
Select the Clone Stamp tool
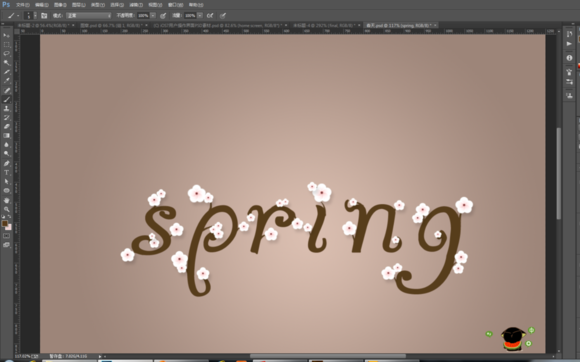6,108
